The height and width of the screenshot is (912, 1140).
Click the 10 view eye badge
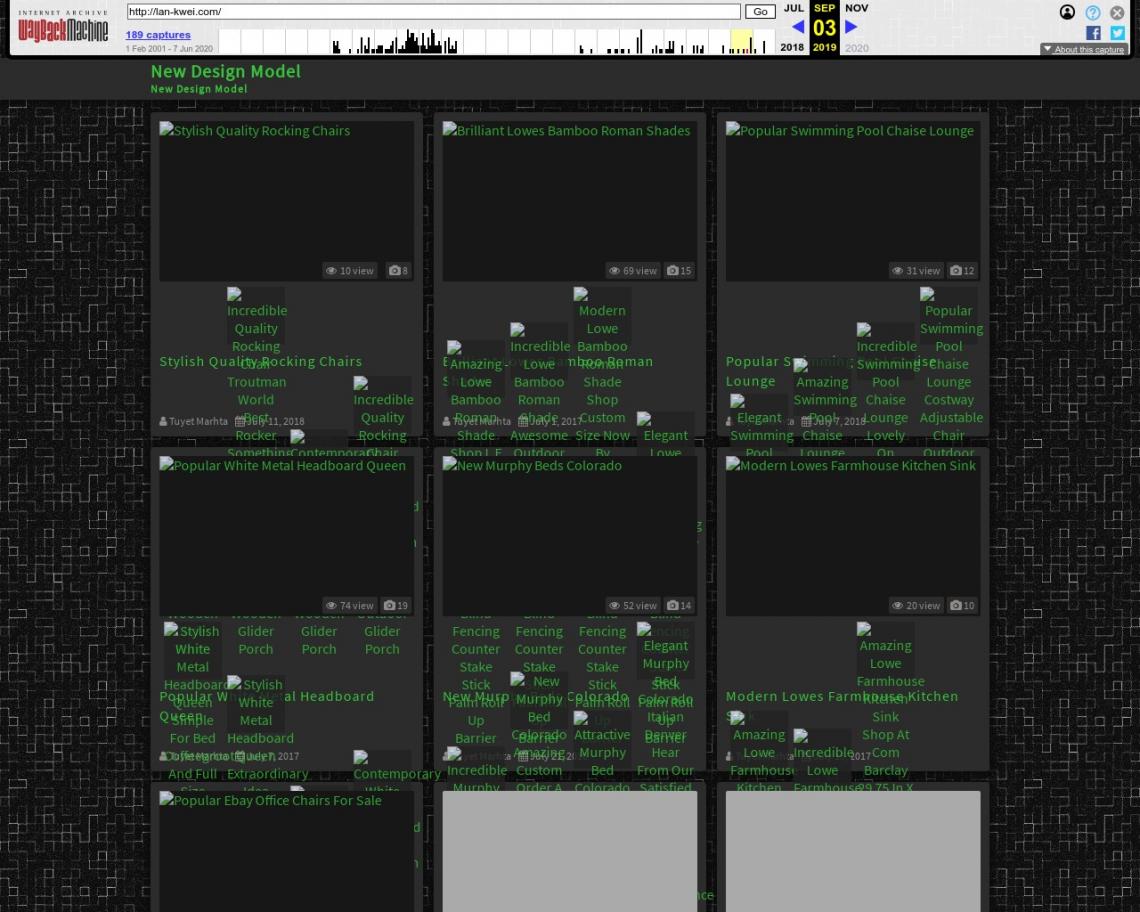[x=350, y=271]
